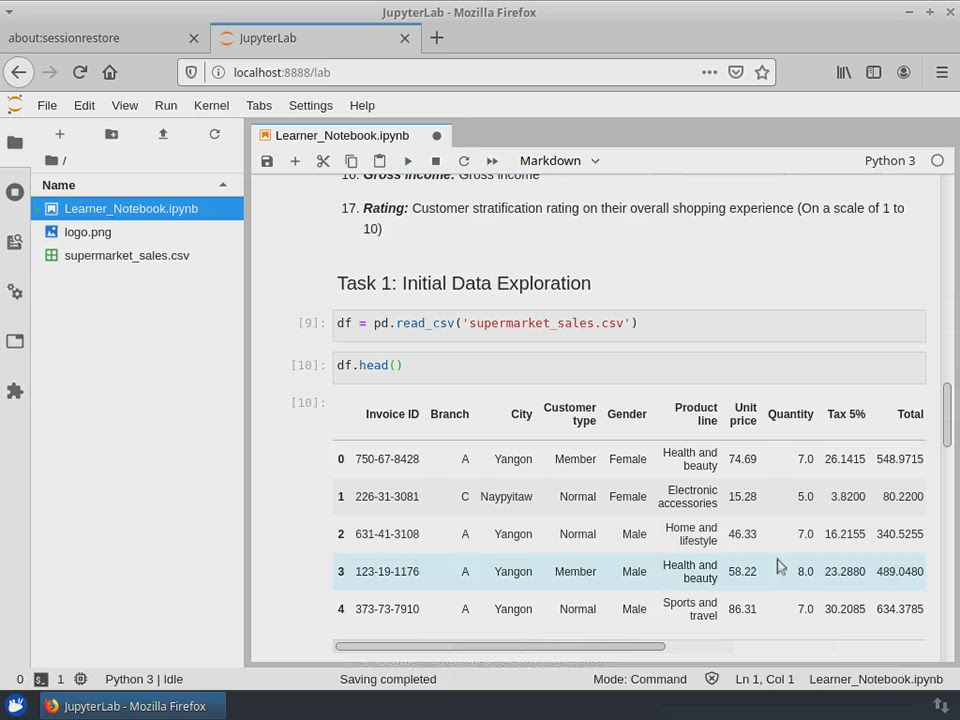Restart kernel and run all cells
This screenshot has width=960, height=720.
click(492, 161)
